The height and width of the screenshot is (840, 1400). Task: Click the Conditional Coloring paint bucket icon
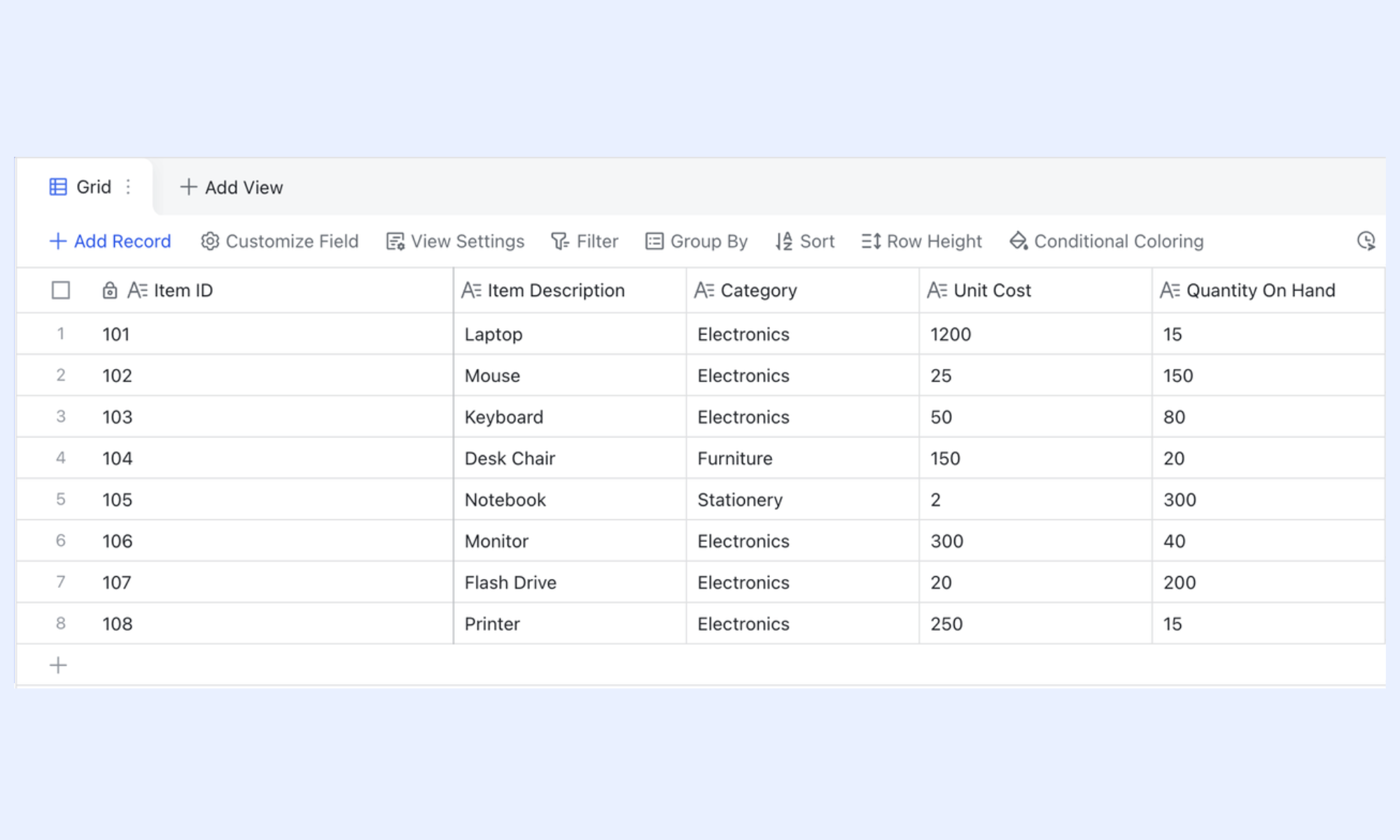click(x=1018, y=241)
